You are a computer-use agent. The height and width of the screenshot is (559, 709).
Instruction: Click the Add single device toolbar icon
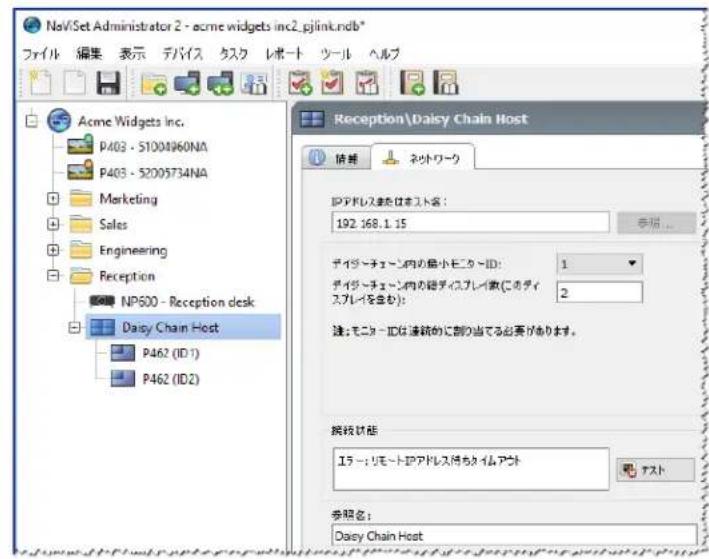pyautogui.click(x=187, y=83)
